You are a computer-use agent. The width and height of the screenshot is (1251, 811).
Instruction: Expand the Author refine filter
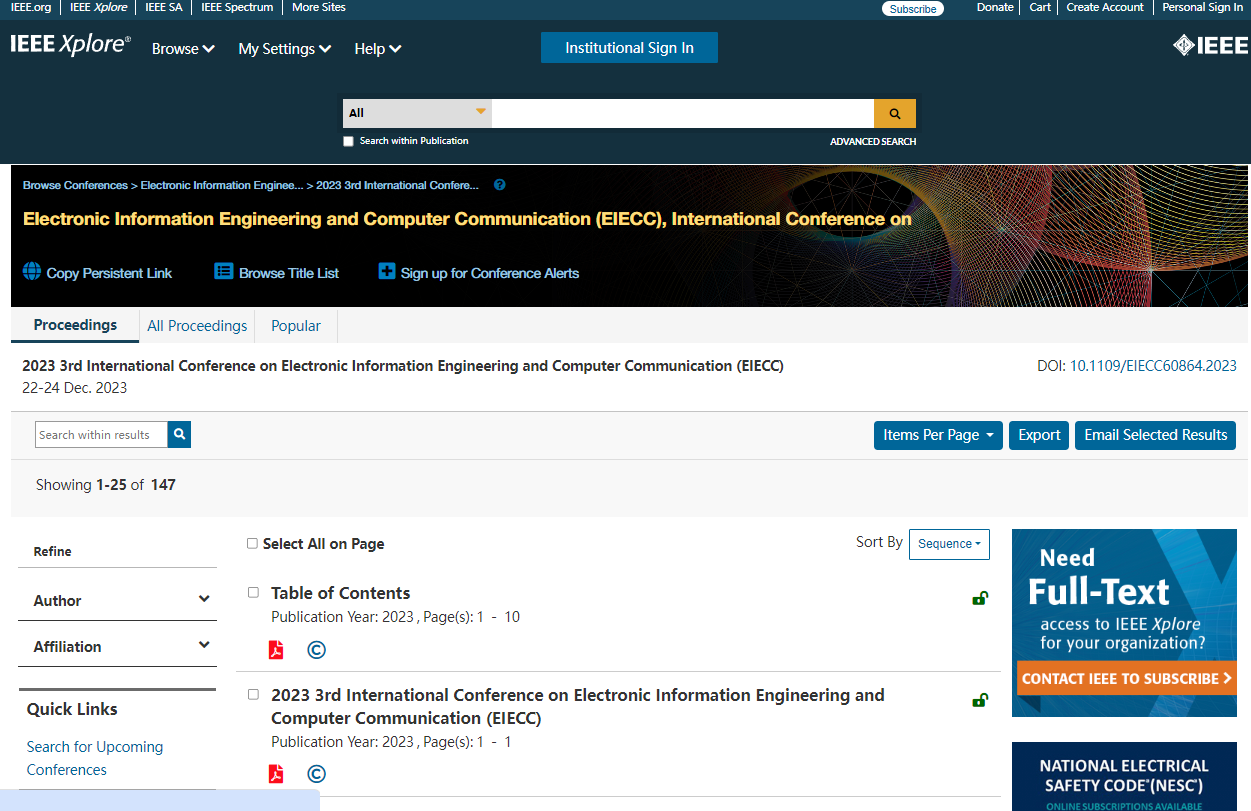(x=118, y=600)
